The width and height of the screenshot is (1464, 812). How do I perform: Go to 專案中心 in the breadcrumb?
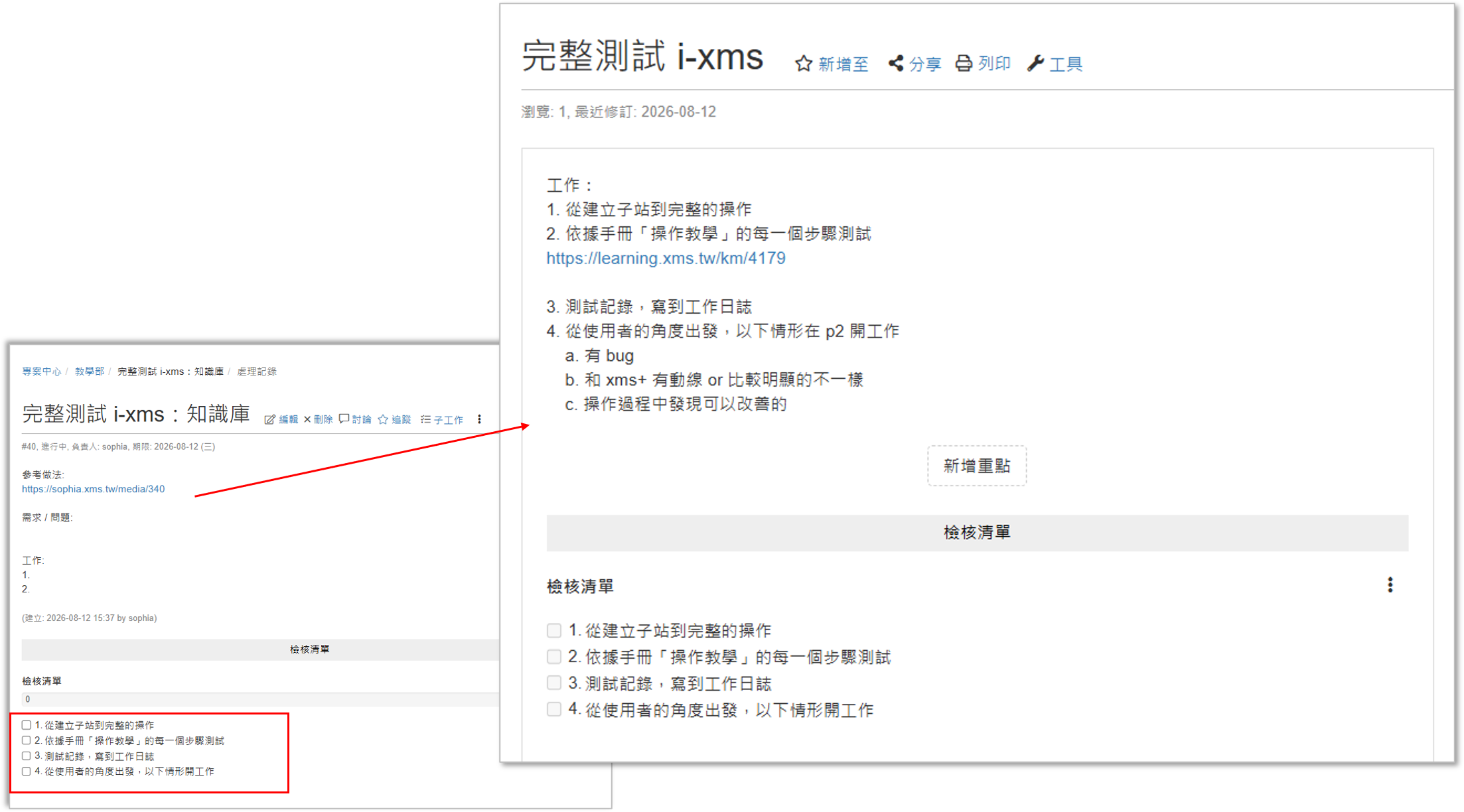[x=41, y=372]
